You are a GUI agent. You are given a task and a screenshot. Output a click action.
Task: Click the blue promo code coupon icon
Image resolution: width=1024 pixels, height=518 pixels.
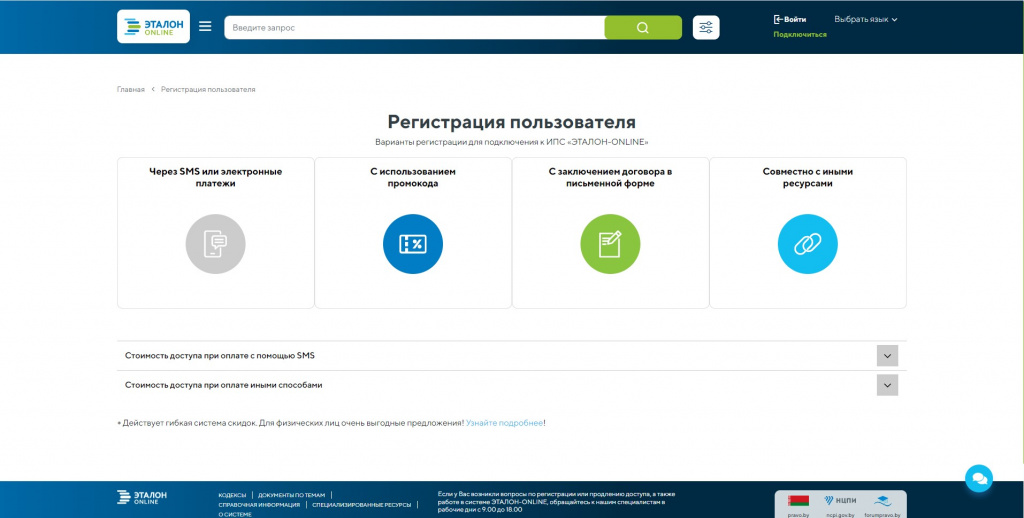(413, 244)
